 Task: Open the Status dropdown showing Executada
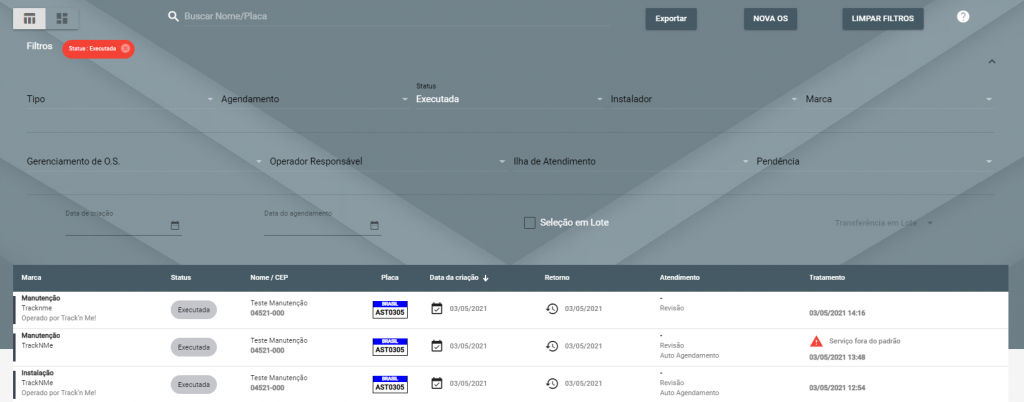510,97
